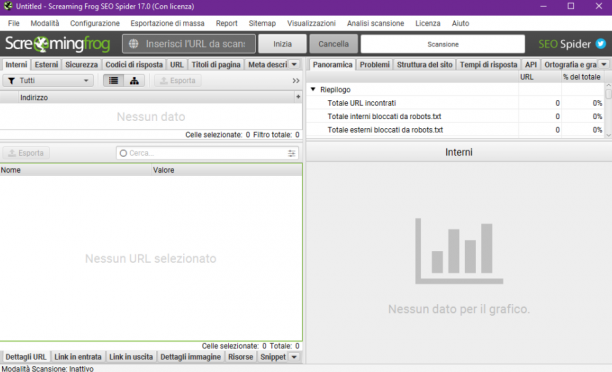Select the Sicurezza tab
Image resolution: width=612 pixels, height=372 pixels.
point(82,64)
